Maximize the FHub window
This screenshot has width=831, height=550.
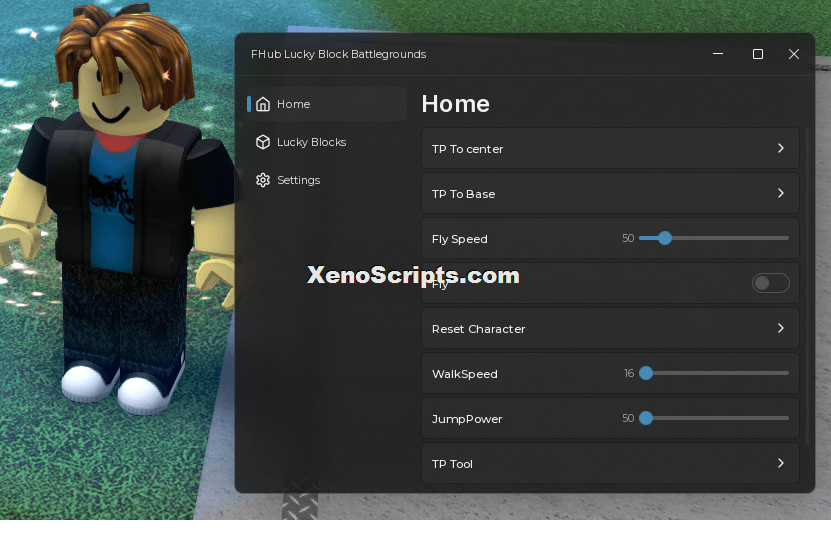pos(758,54)
